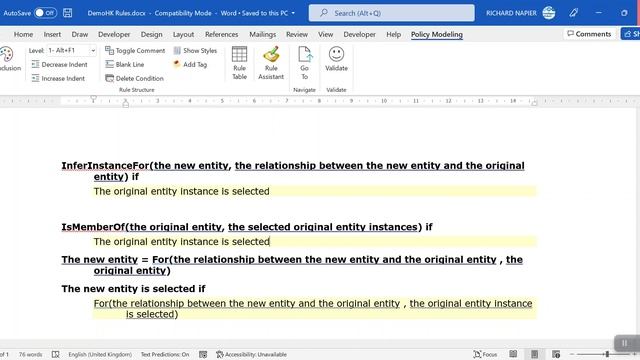Click Add Tag
Viewport: 640px width, 360px height.
click(190, 64)
